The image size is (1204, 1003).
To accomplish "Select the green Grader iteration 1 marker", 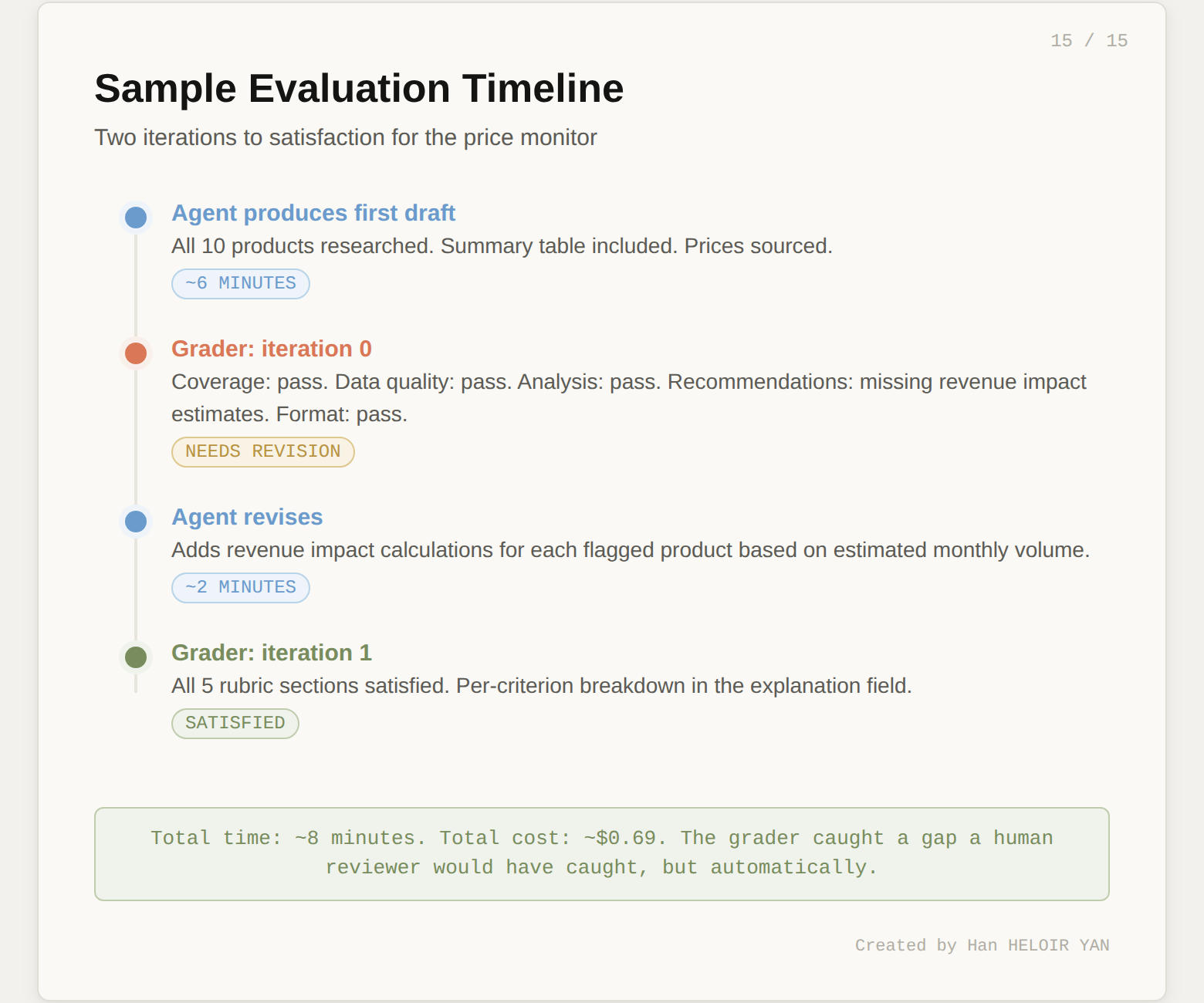I will pos(135,657).
